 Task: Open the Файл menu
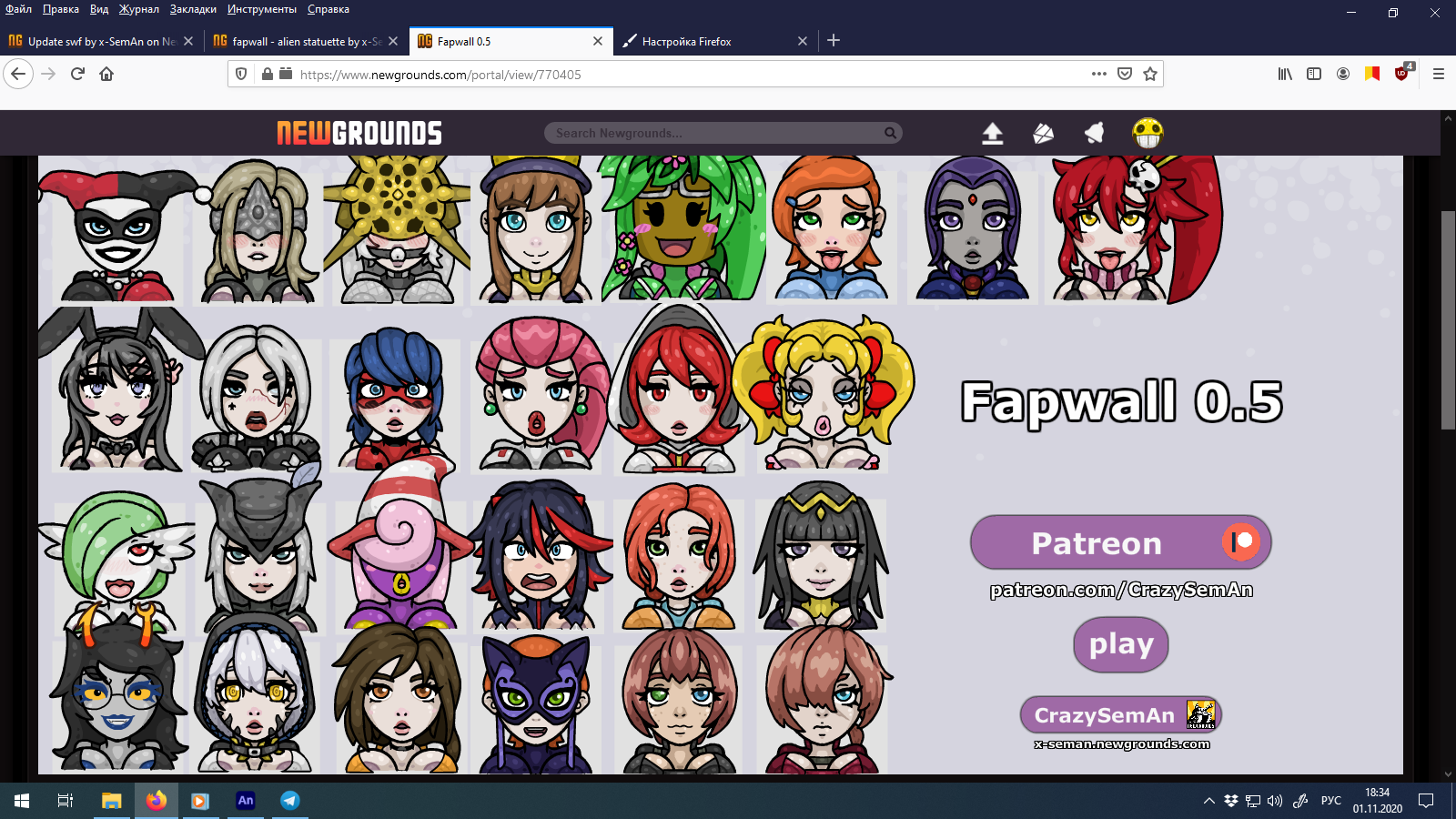pyautogui.click(x=18, y=9)
